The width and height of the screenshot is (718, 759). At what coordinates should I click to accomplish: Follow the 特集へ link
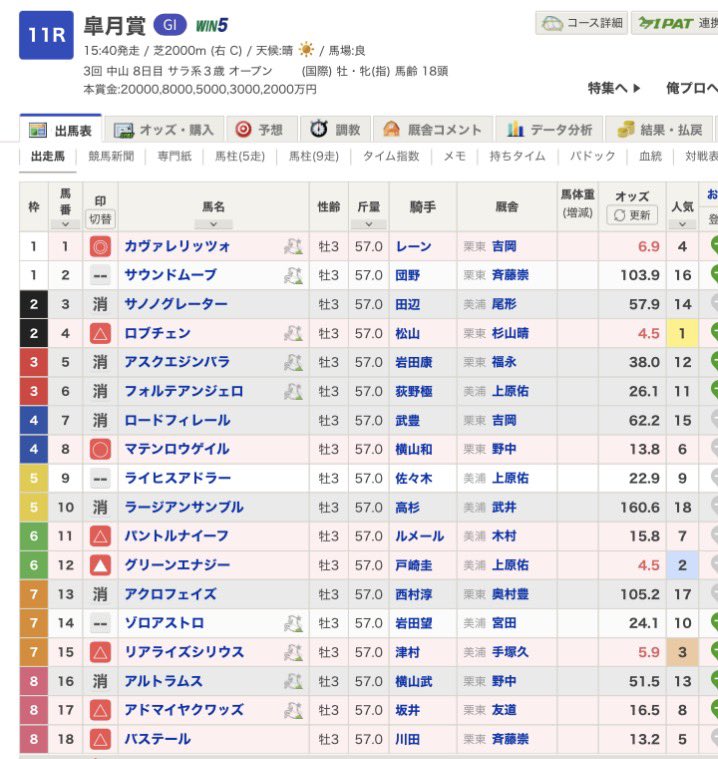pos(614,88)
